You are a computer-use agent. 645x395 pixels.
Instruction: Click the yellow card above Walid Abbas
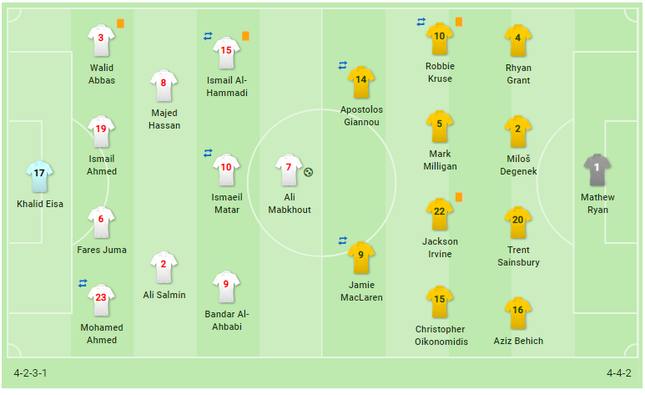point(121,23)
